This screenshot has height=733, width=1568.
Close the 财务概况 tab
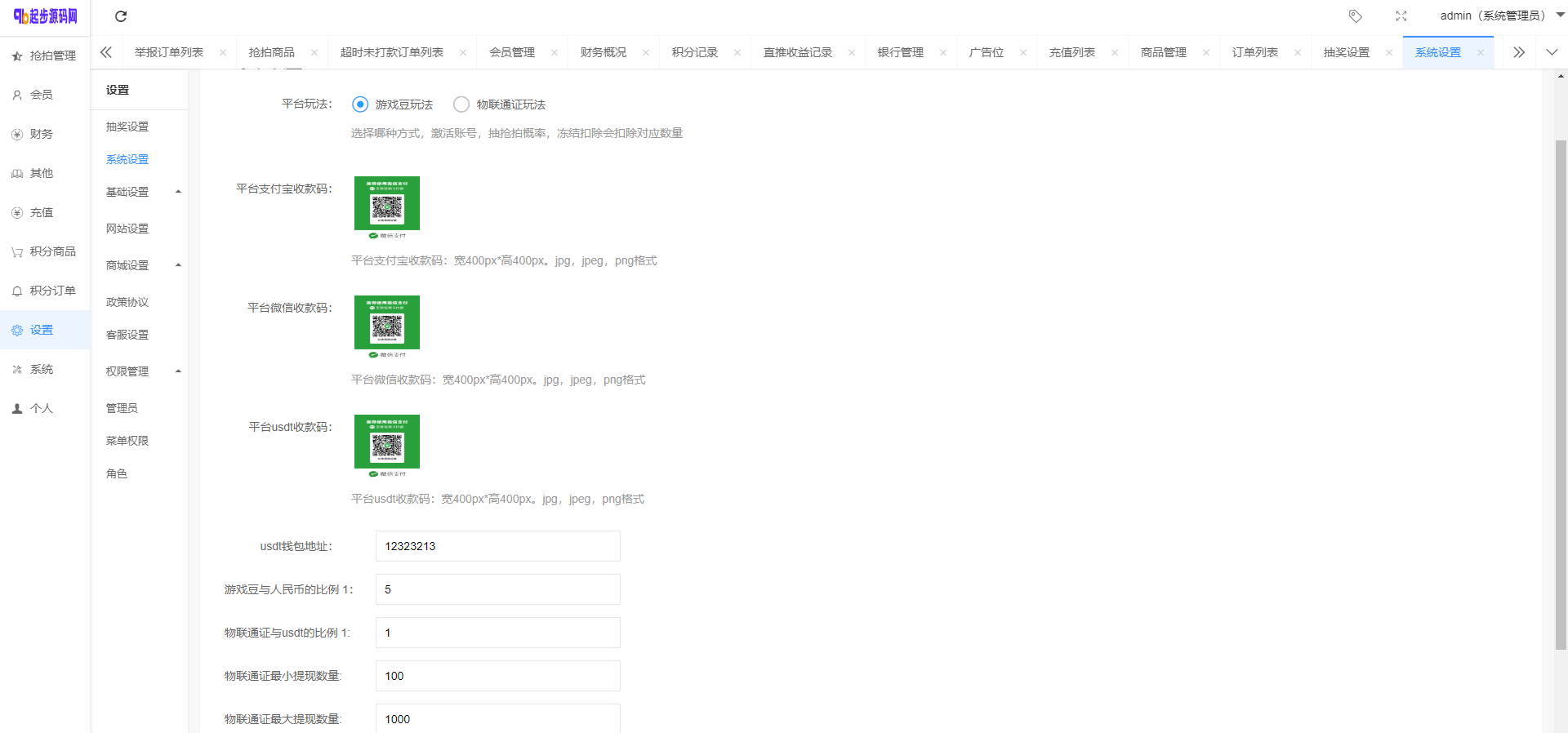646,52
